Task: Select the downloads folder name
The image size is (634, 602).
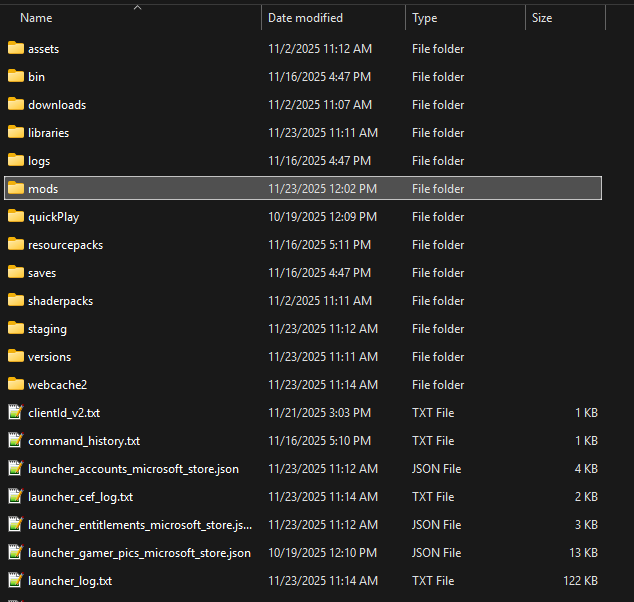Action: coord(57,105)
